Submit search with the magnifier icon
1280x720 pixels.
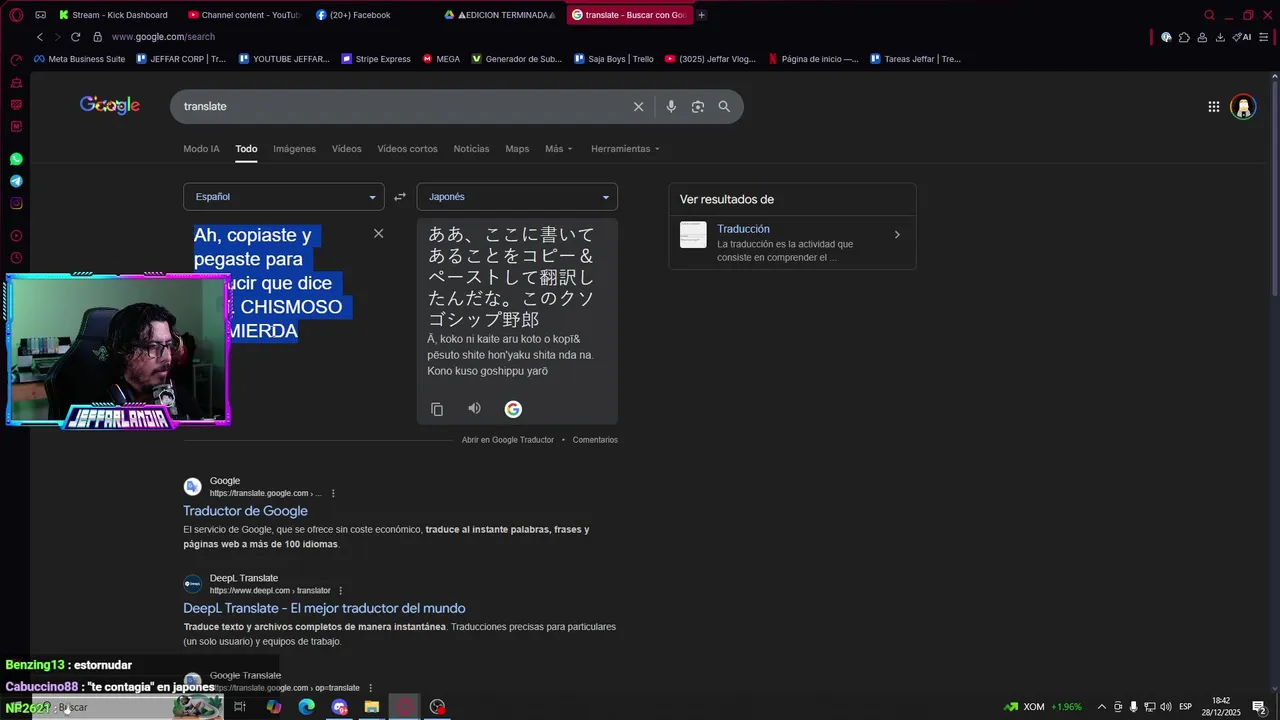pyautogui.click(x=724, y=107)
